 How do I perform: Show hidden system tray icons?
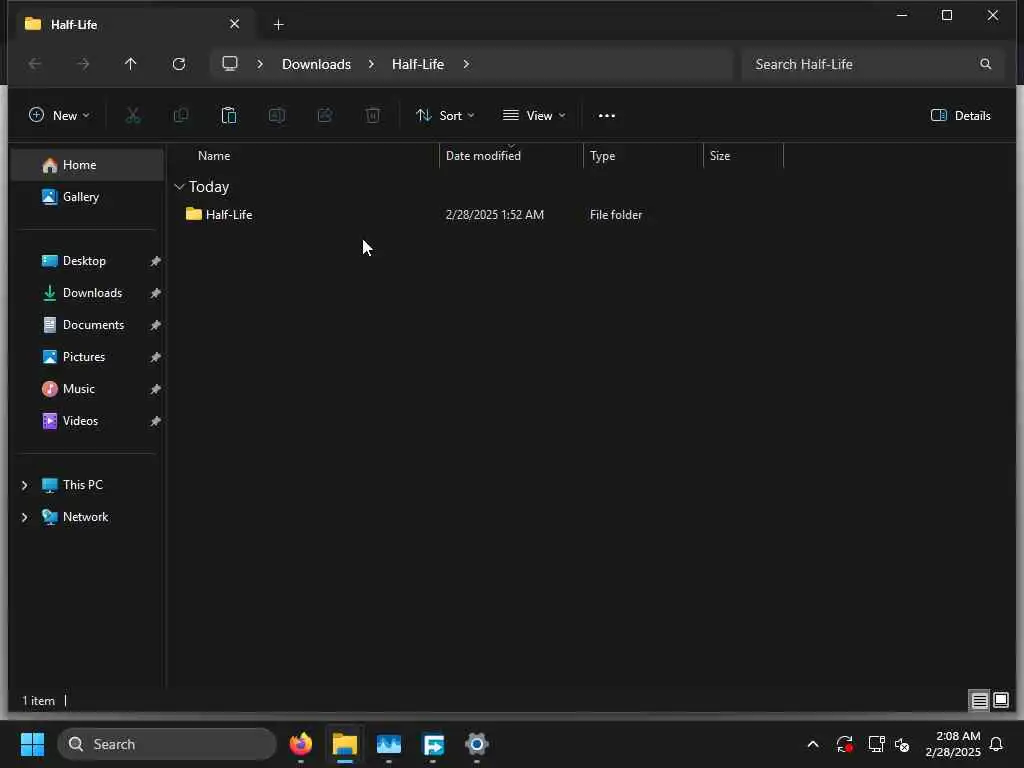[x=813, y=744]
